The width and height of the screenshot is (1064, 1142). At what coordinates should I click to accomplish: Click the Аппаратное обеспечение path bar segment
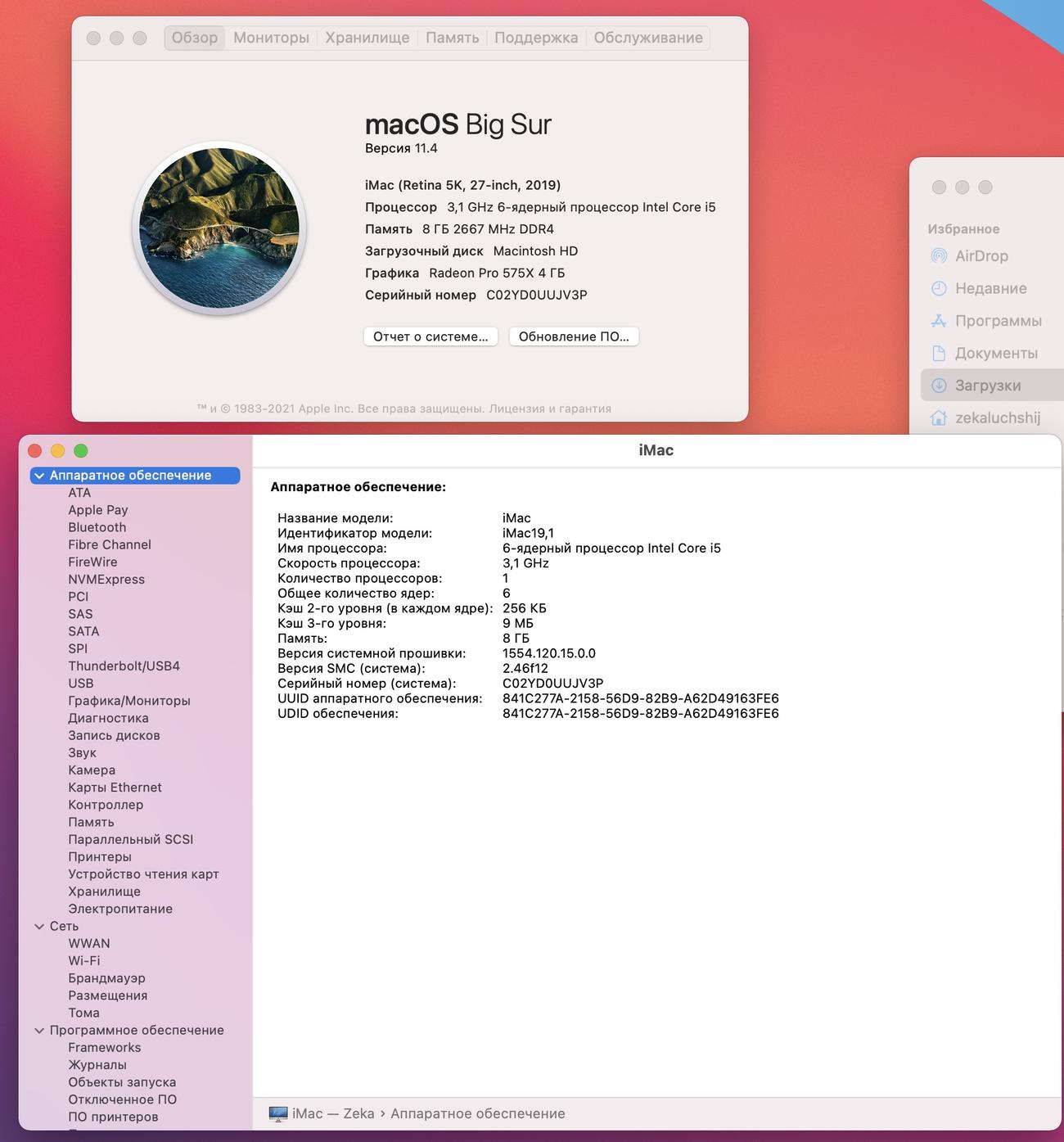[x=478, y=1113]
